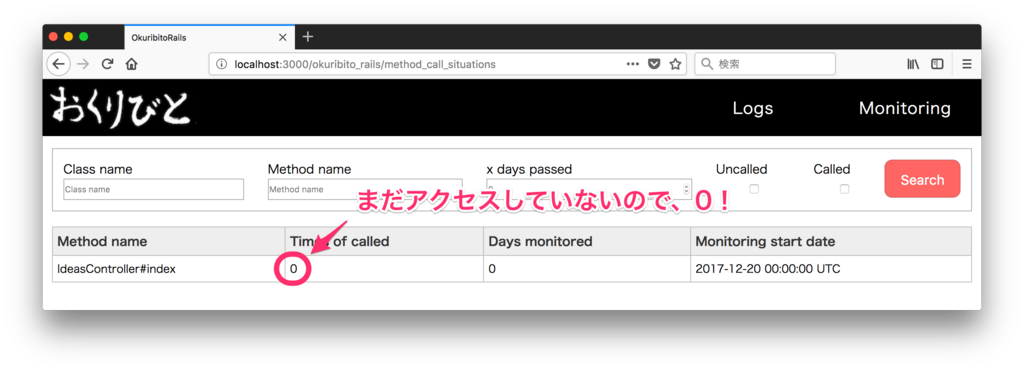Open the browser home page icon
Viewport: 1024px width, 371px height.
[131, 64]
